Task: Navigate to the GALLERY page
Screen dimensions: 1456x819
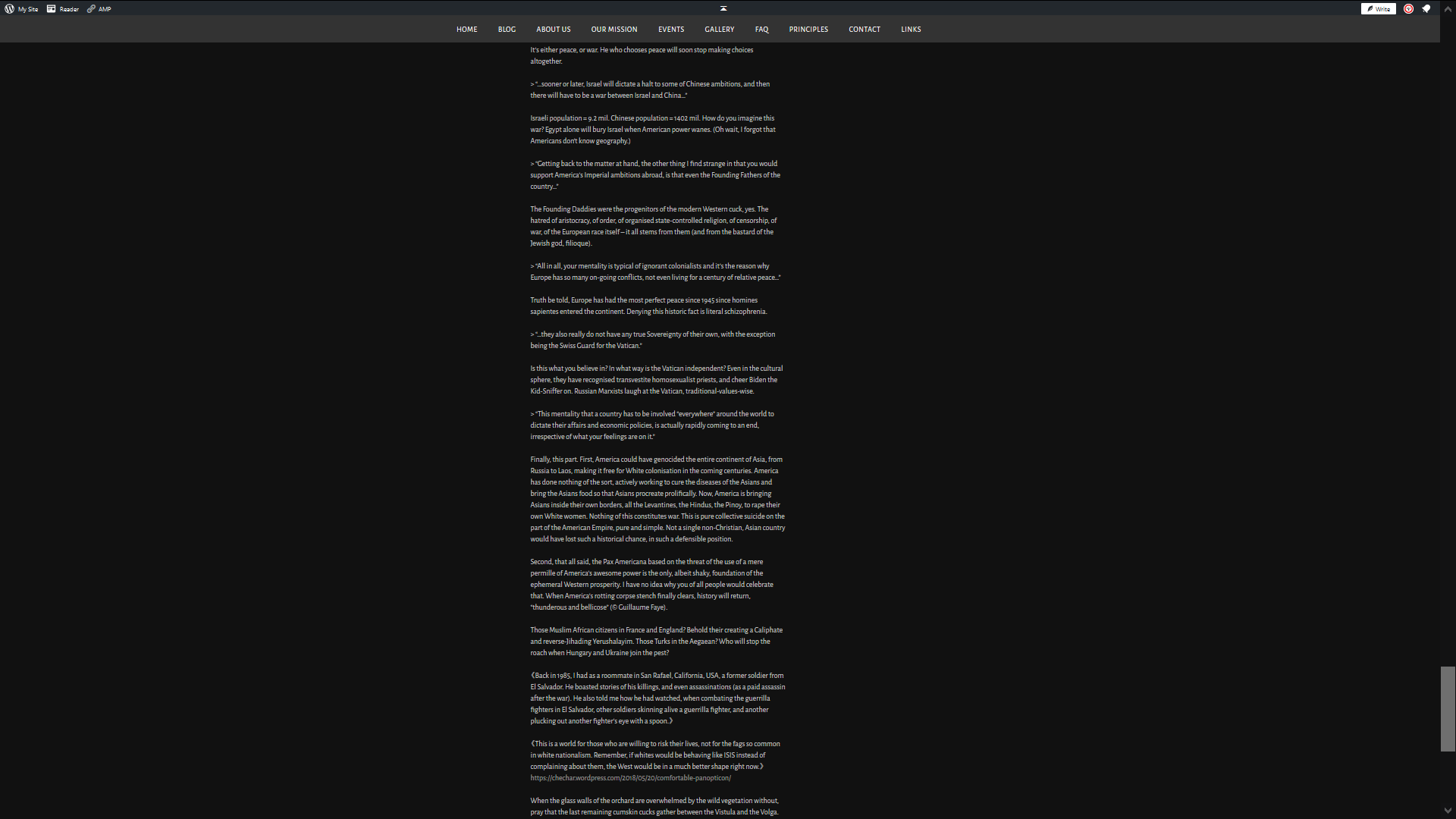Action: pos(719,30)
